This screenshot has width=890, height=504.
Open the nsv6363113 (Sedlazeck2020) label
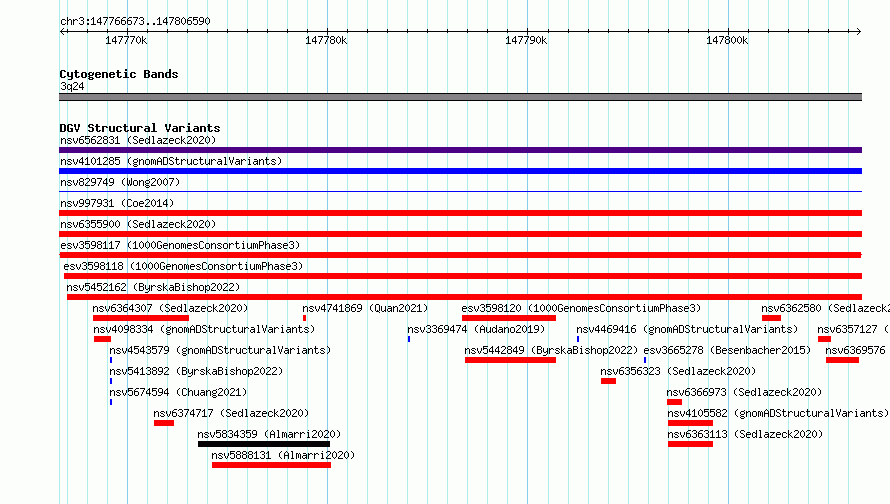coord(745,434)
